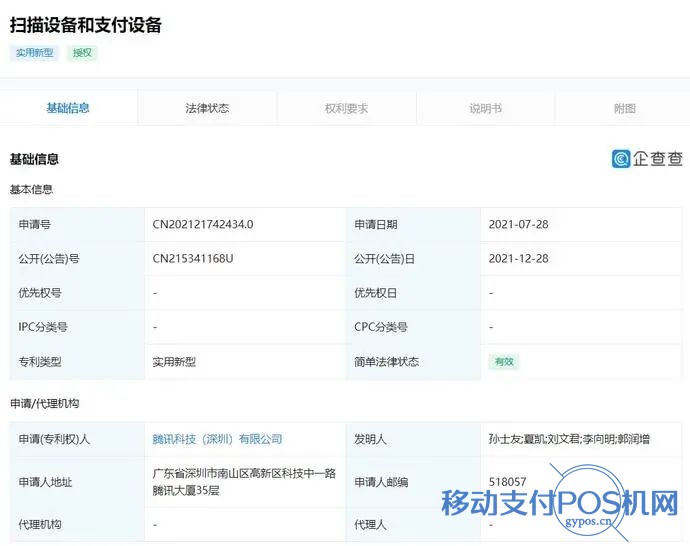690x546 pixels.
Task: Click the 申请人邮编 label cell
Action: (x=414, y=482)
